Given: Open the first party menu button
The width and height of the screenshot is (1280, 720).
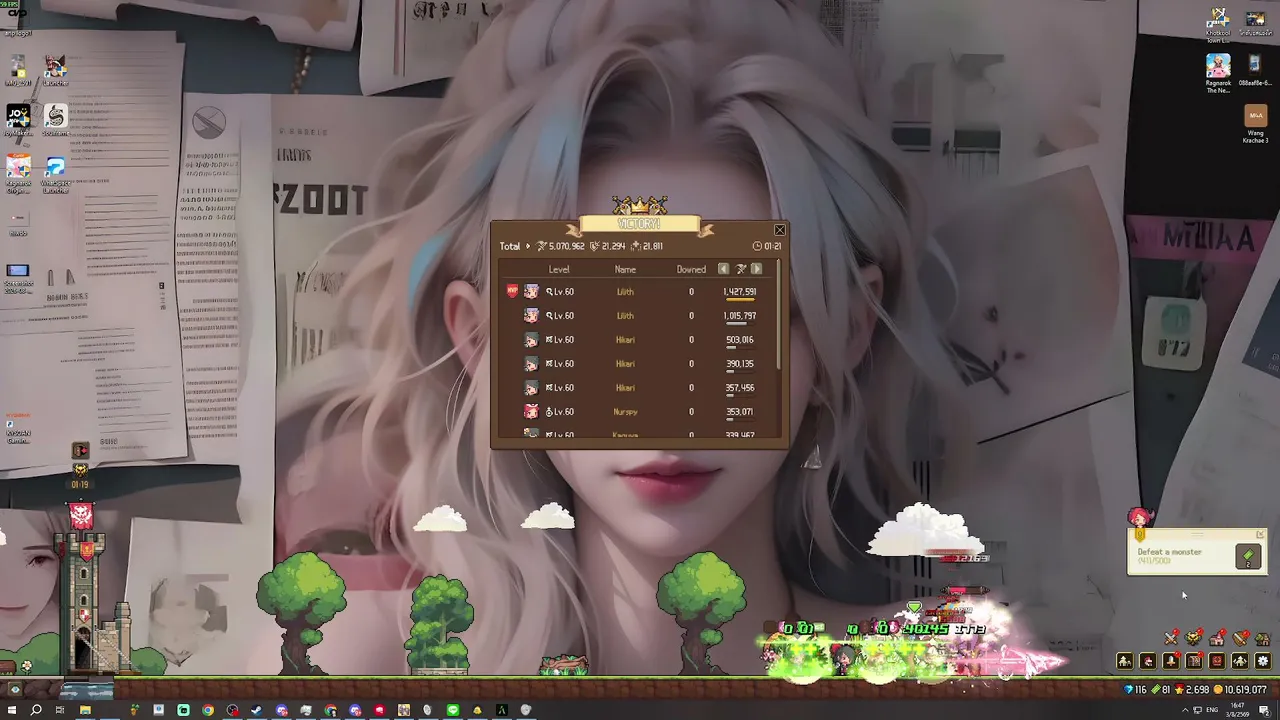Looking at the screenshot, I should coord(1125,661).
